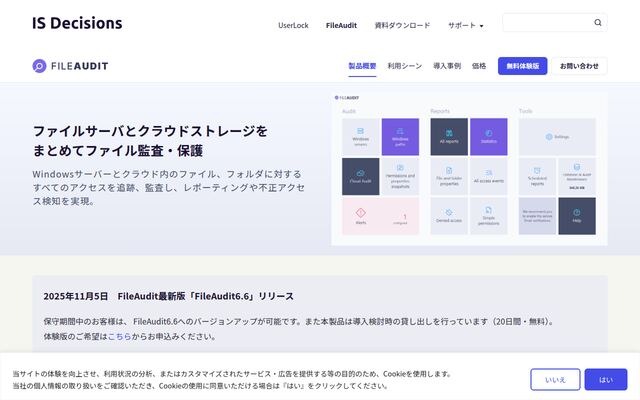Click the FILEAUDIT product wordmark
Image resolution: width=640 pixels, height=400 pixels.
pyautogui.click(x=80, y=66)
